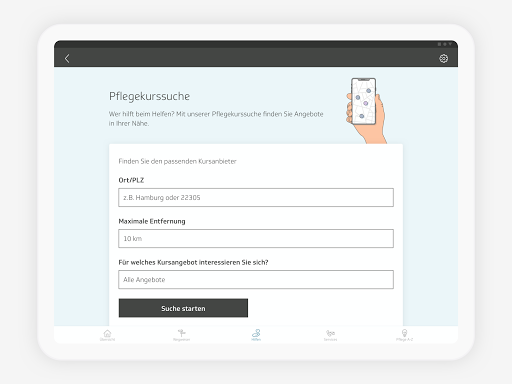Click the Ort/PLZ input field

[256, 197]
